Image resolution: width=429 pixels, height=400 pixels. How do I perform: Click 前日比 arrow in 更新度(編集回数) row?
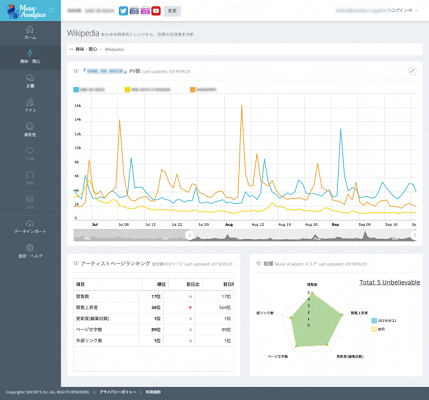190,319
